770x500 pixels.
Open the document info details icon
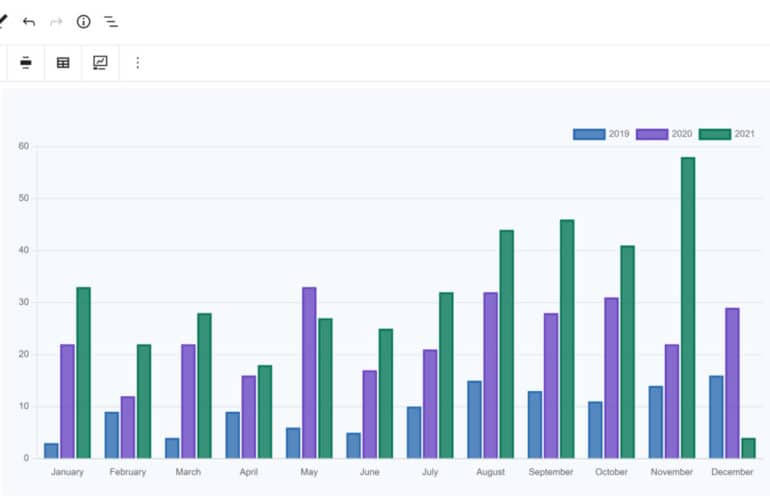84,21
